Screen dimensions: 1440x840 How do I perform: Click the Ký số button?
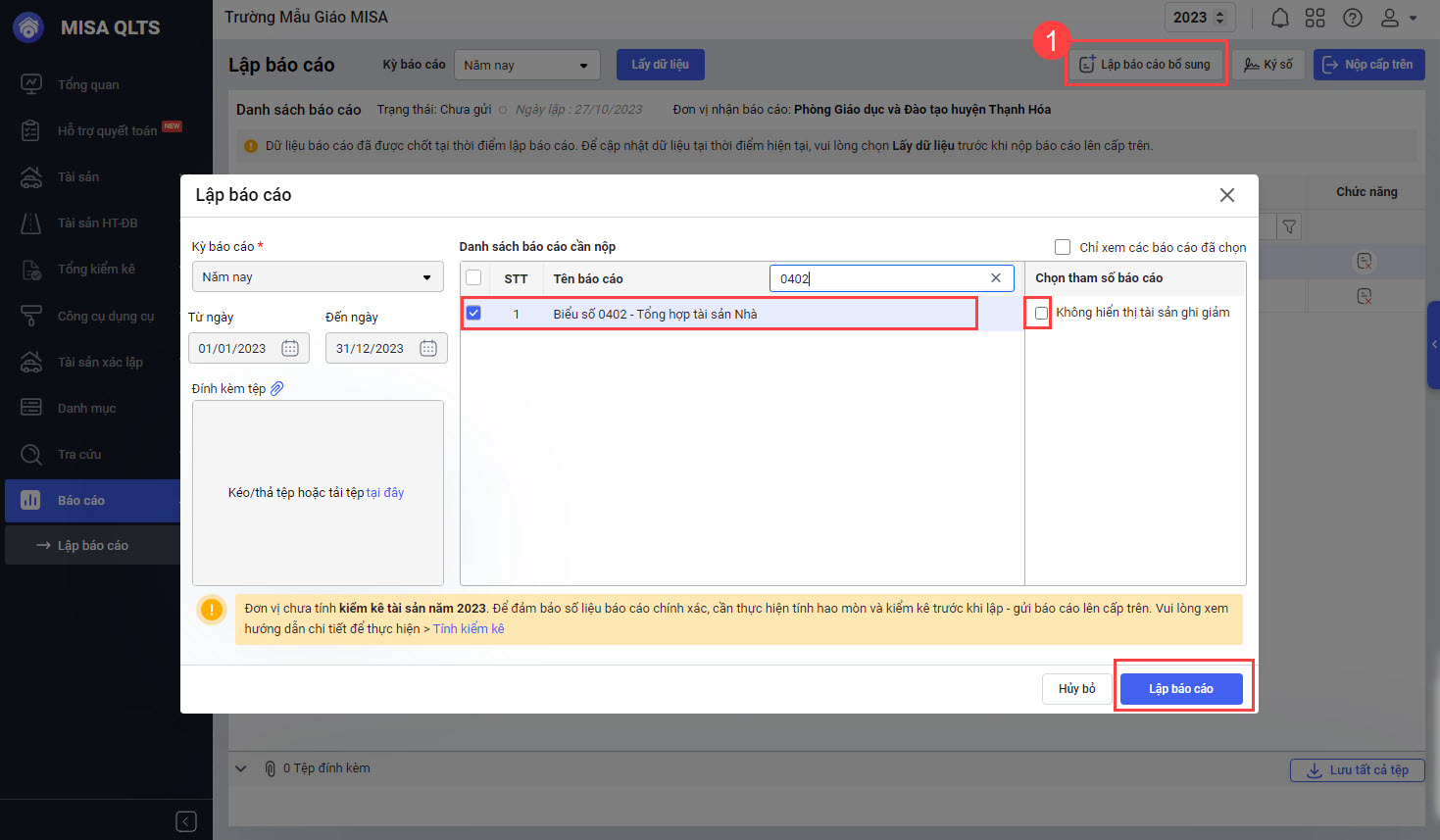tap(1268, 65)
